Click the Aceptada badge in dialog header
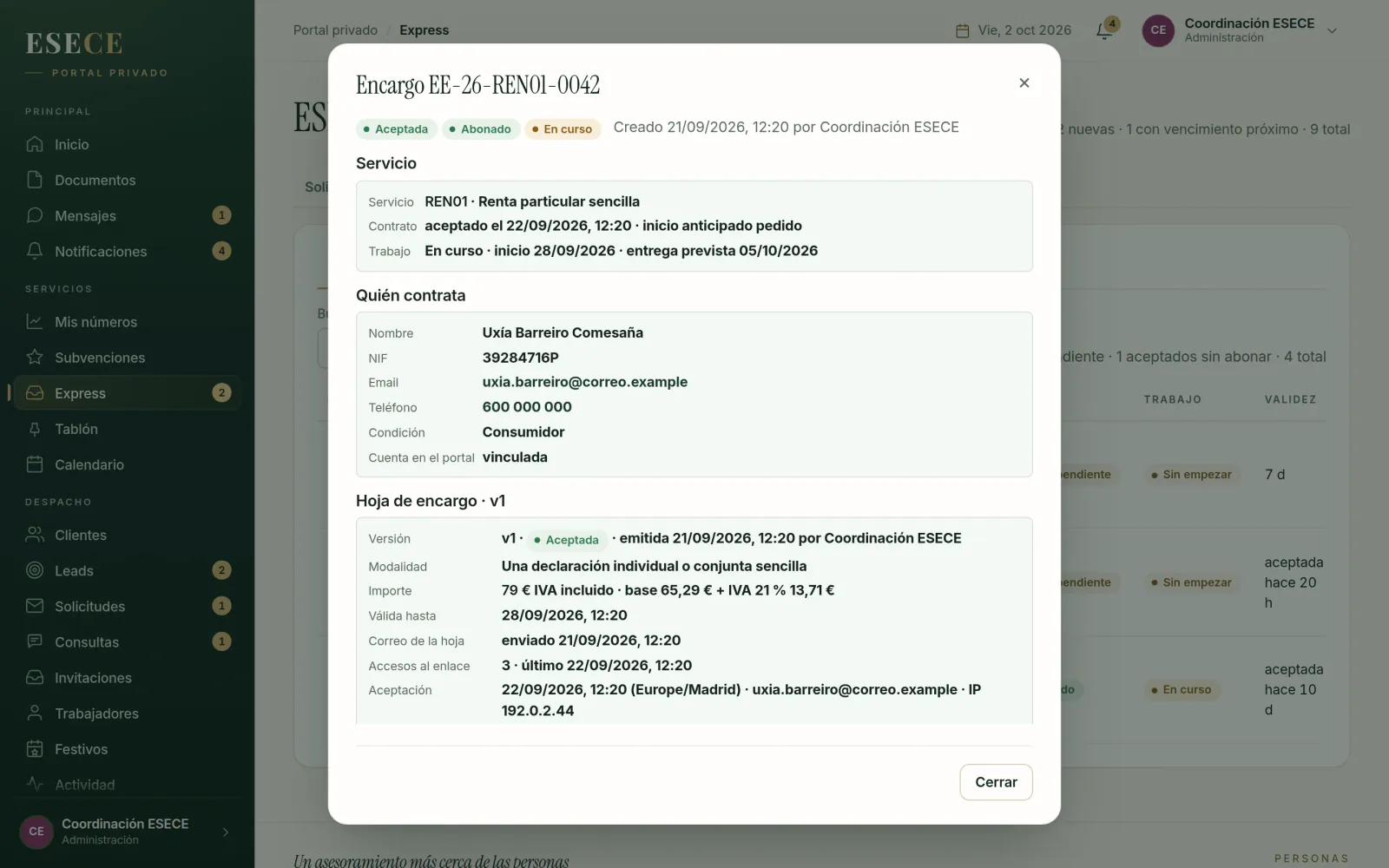Image resolution: width=1389 pixels, height=868 pixels. pyautogui.click(x=395, y=128)
